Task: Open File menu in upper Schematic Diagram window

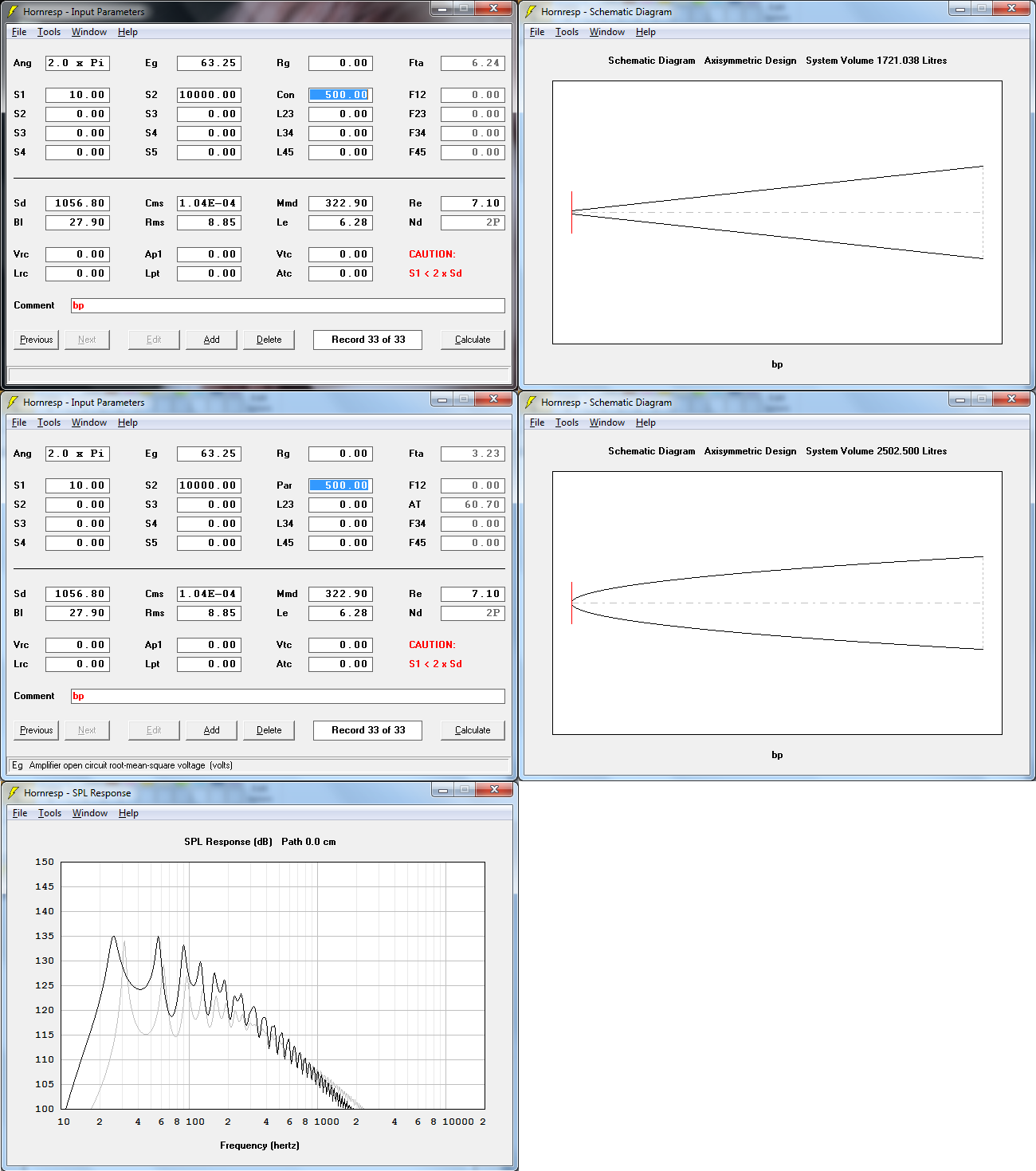Action: click(537, 32)
